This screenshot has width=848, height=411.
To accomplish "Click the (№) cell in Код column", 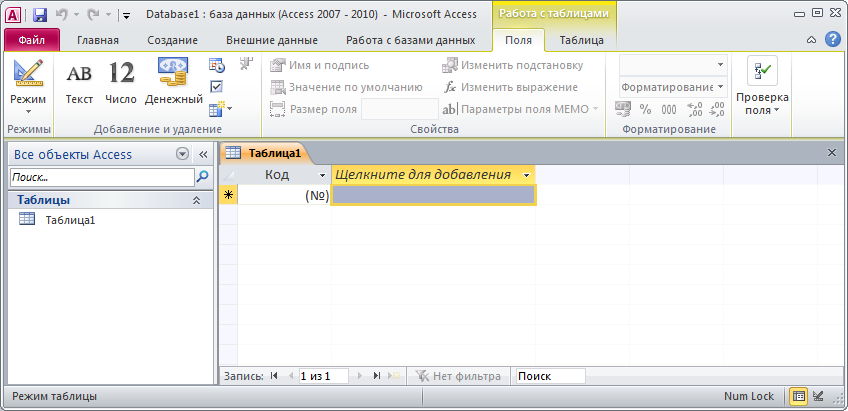I will (x=284, y=196).
